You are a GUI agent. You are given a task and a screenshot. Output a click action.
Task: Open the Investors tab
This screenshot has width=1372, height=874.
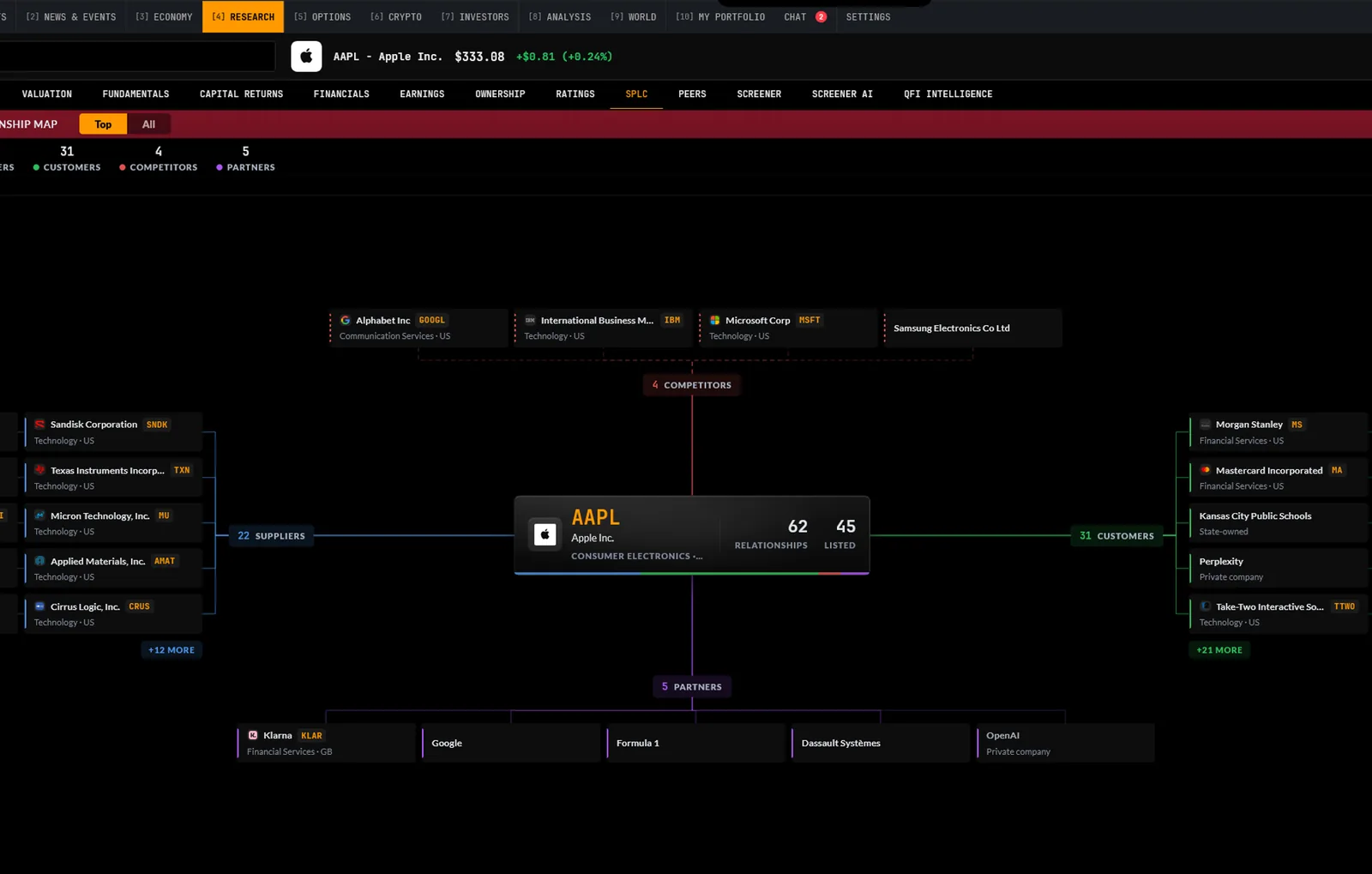pyautogui.click(x=475, y=17)
